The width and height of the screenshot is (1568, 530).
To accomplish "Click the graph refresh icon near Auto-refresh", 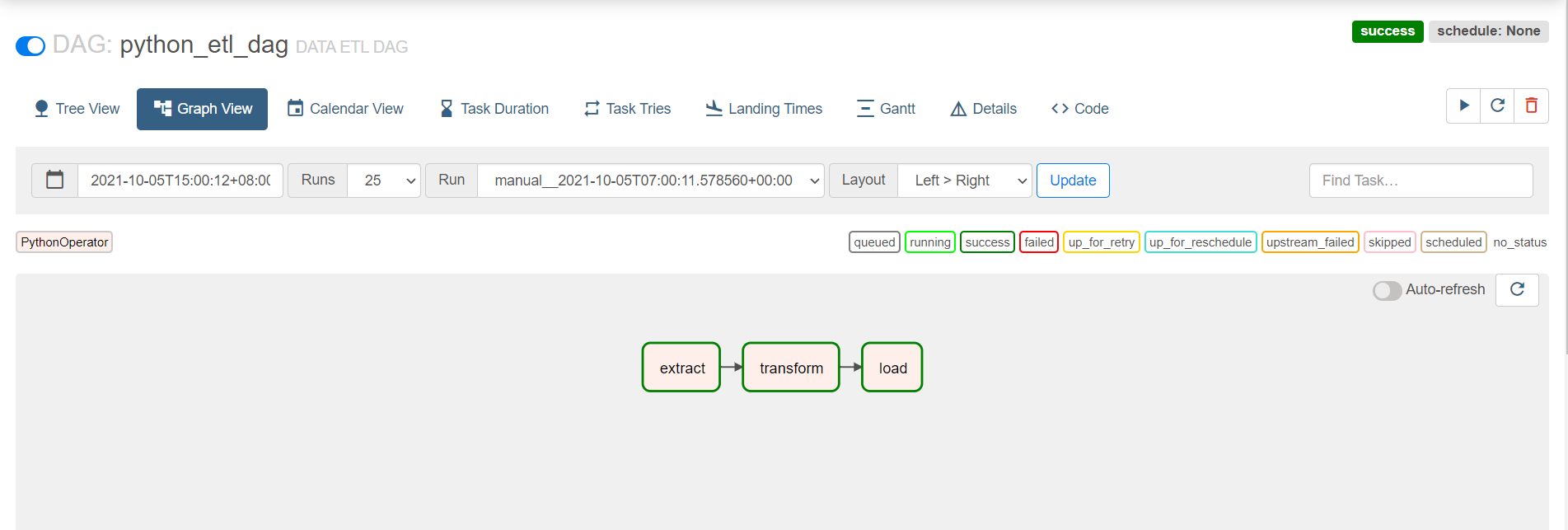I will 1517,289.
